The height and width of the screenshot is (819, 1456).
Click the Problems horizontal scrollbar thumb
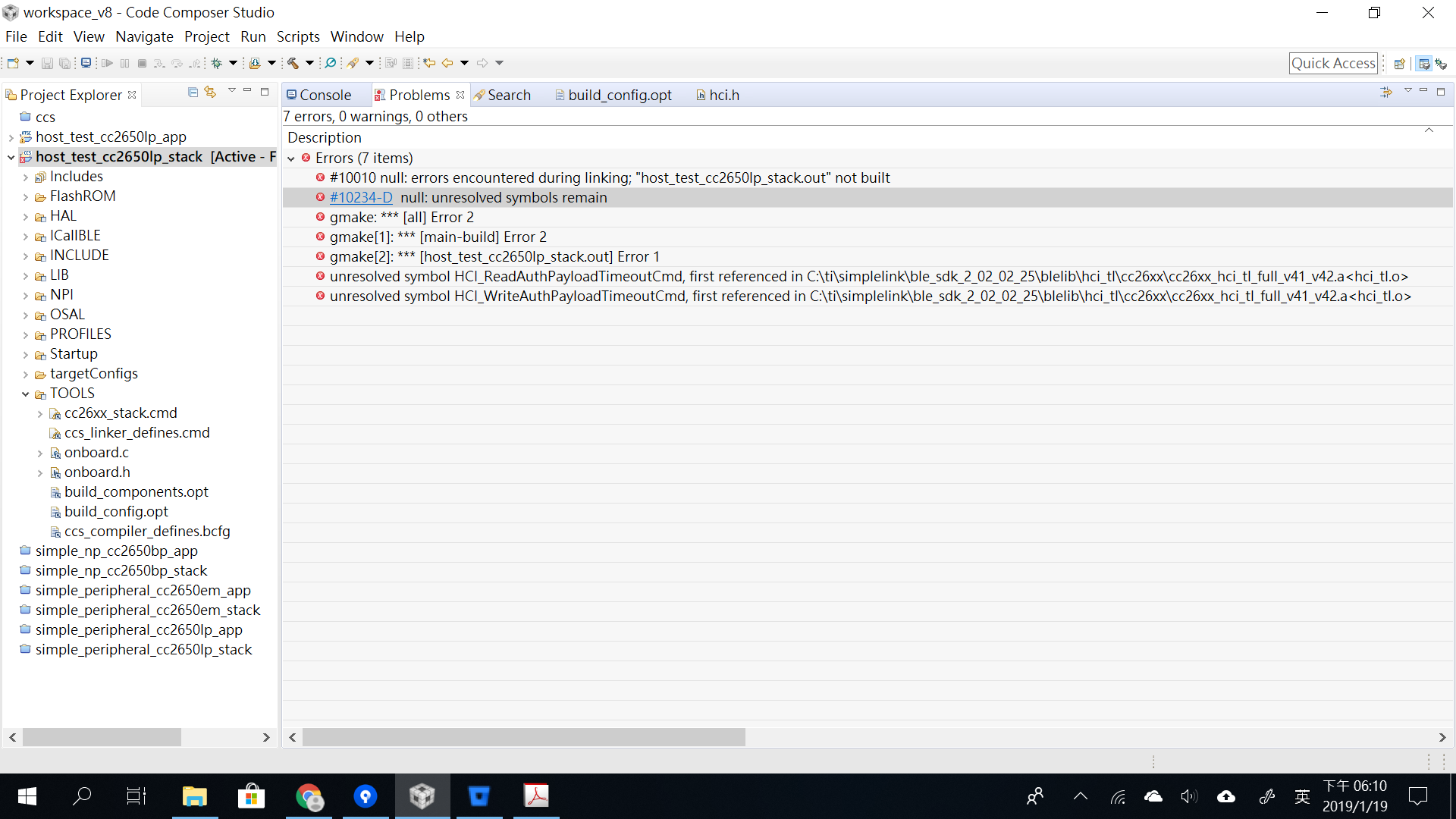[523, 737]
